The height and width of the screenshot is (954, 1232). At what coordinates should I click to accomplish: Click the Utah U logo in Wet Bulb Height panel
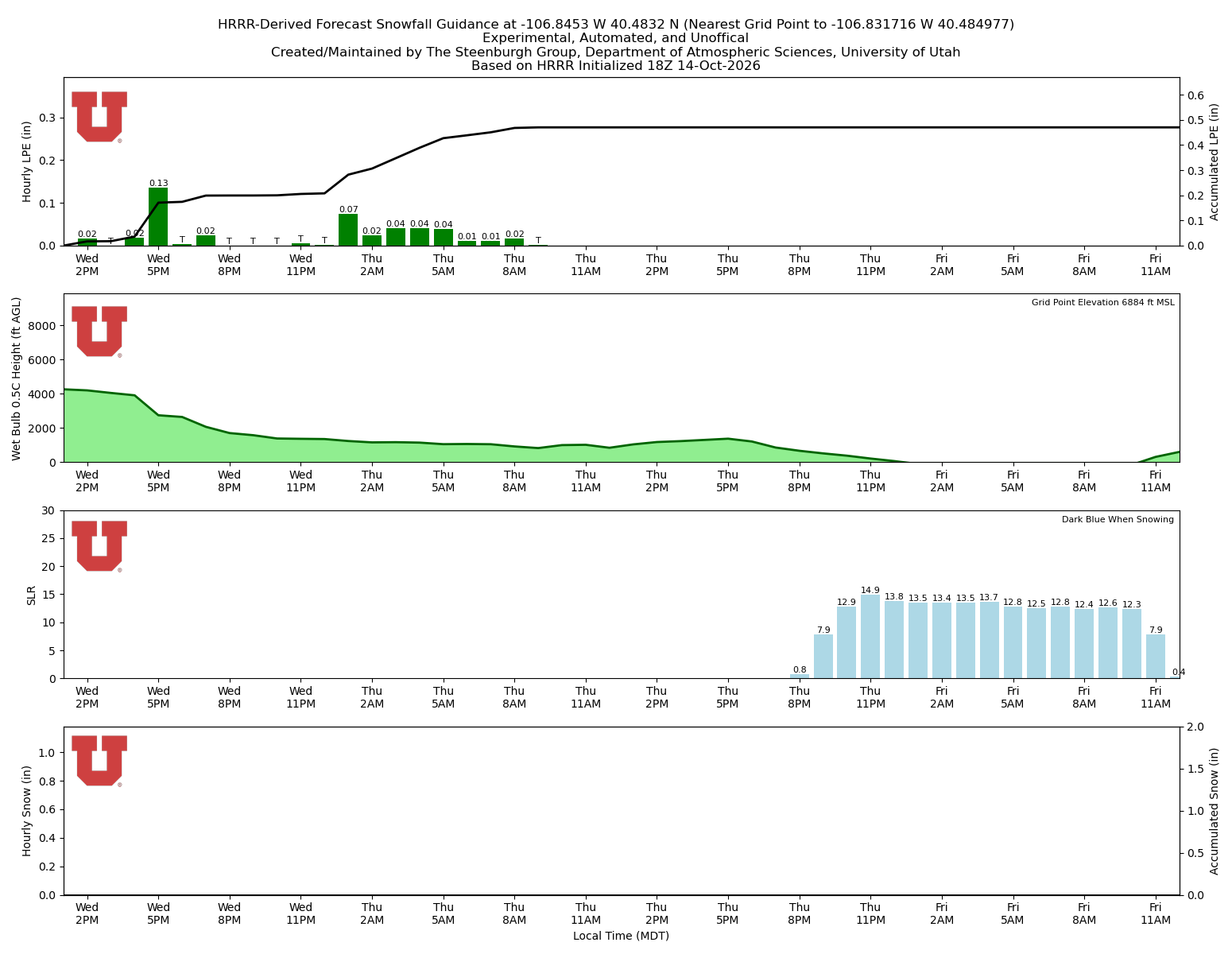coord(99,332)
